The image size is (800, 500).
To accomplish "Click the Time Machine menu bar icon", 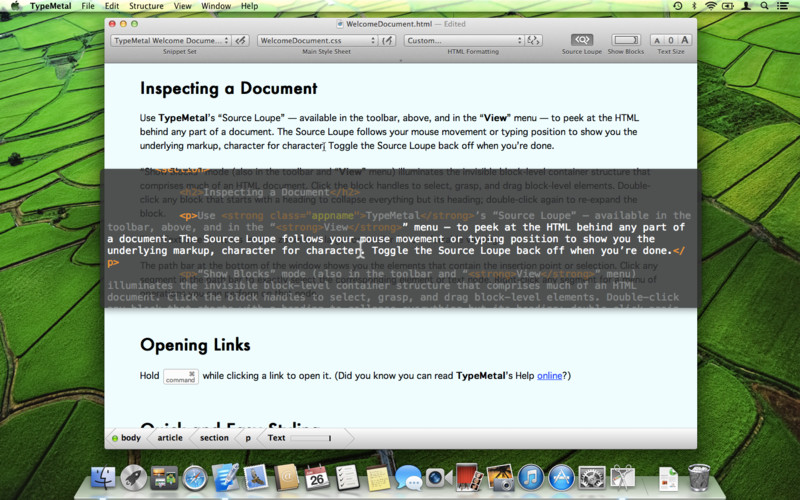I will coord(678,6).
